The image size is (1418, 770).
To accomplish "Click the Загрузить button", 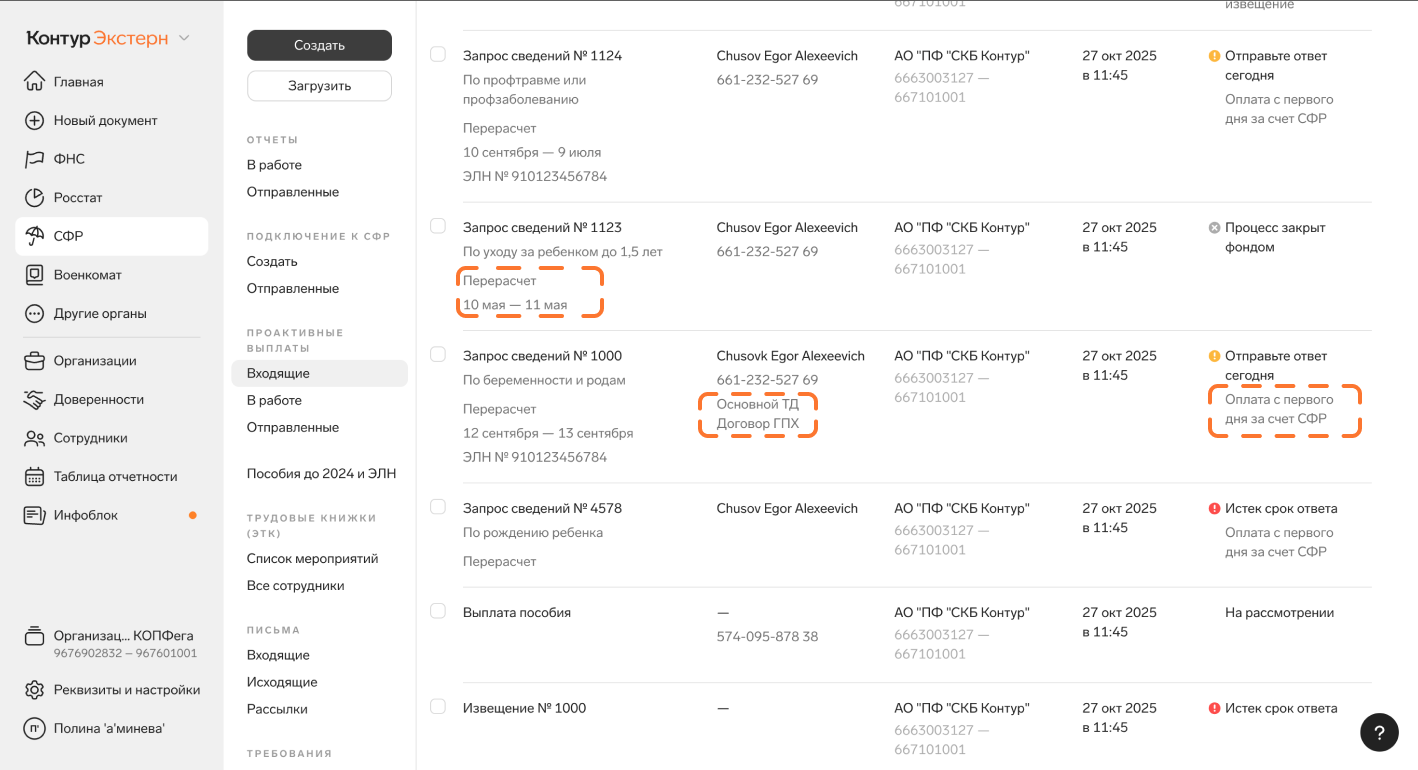I will (319, 86).
